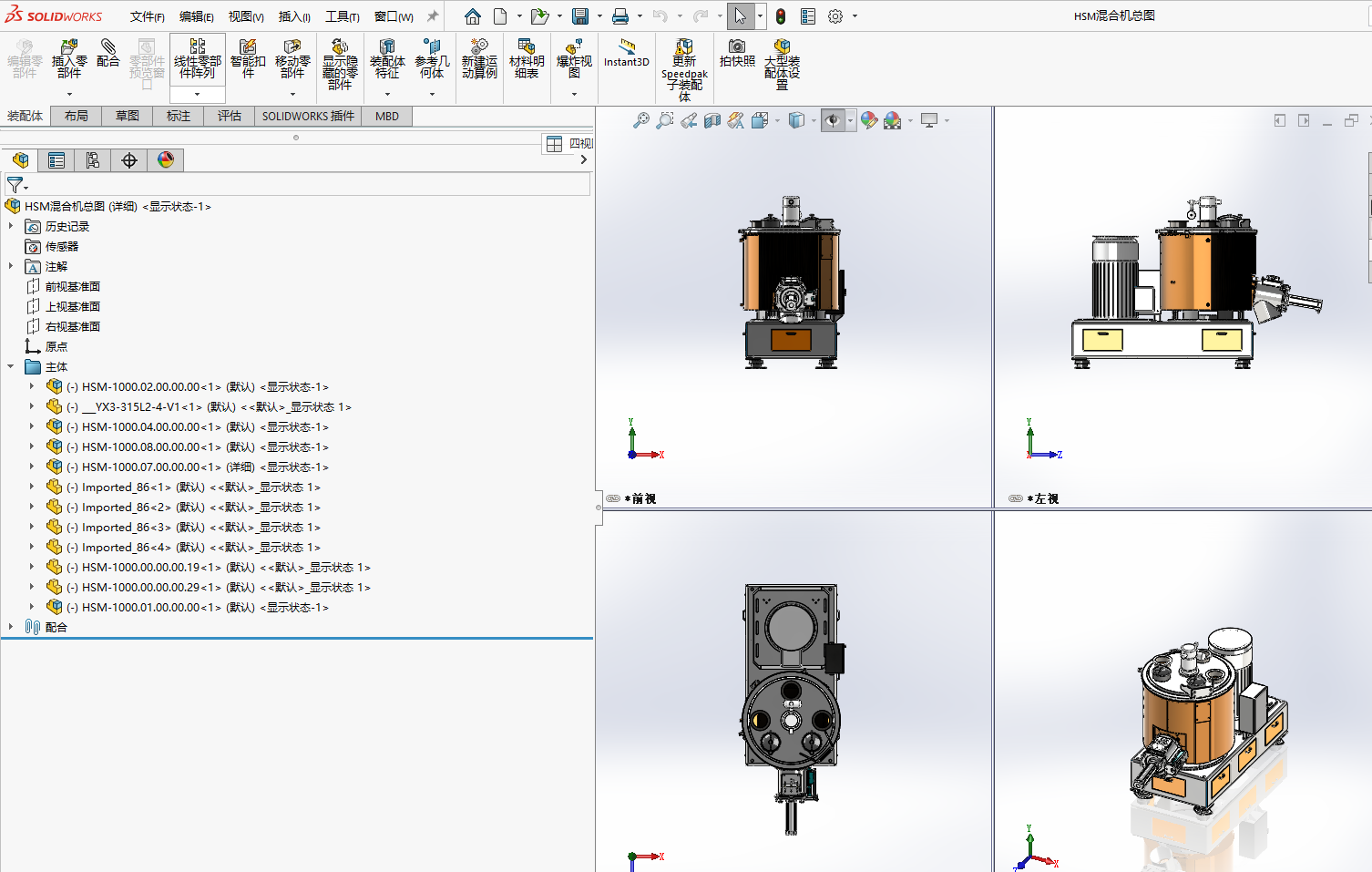This screenshot has width=1372, height=872.
Task: Open FeatureManager design tree tab
Action: [20, 160]
